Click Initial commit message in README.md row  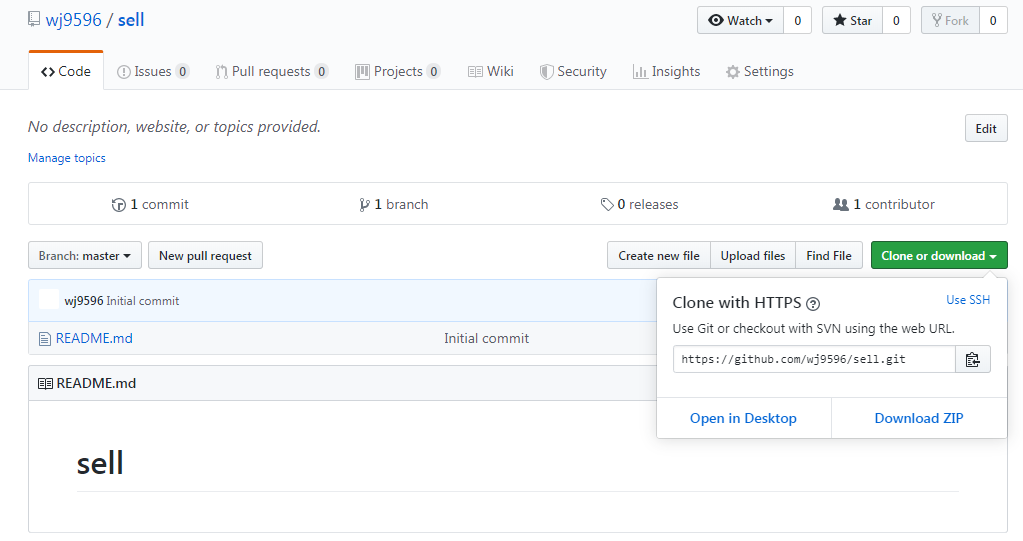point(487,339)
